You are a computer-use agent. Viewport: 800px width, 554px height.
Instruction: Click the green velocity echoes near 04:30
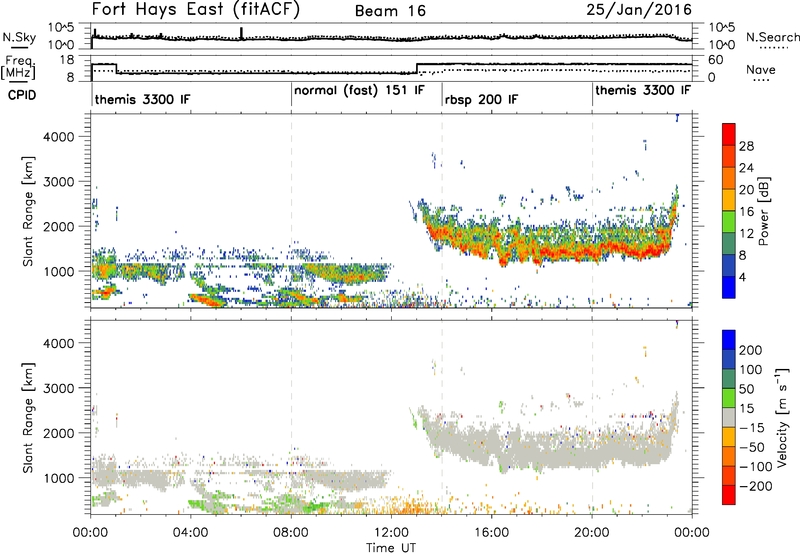pos(204,504)
